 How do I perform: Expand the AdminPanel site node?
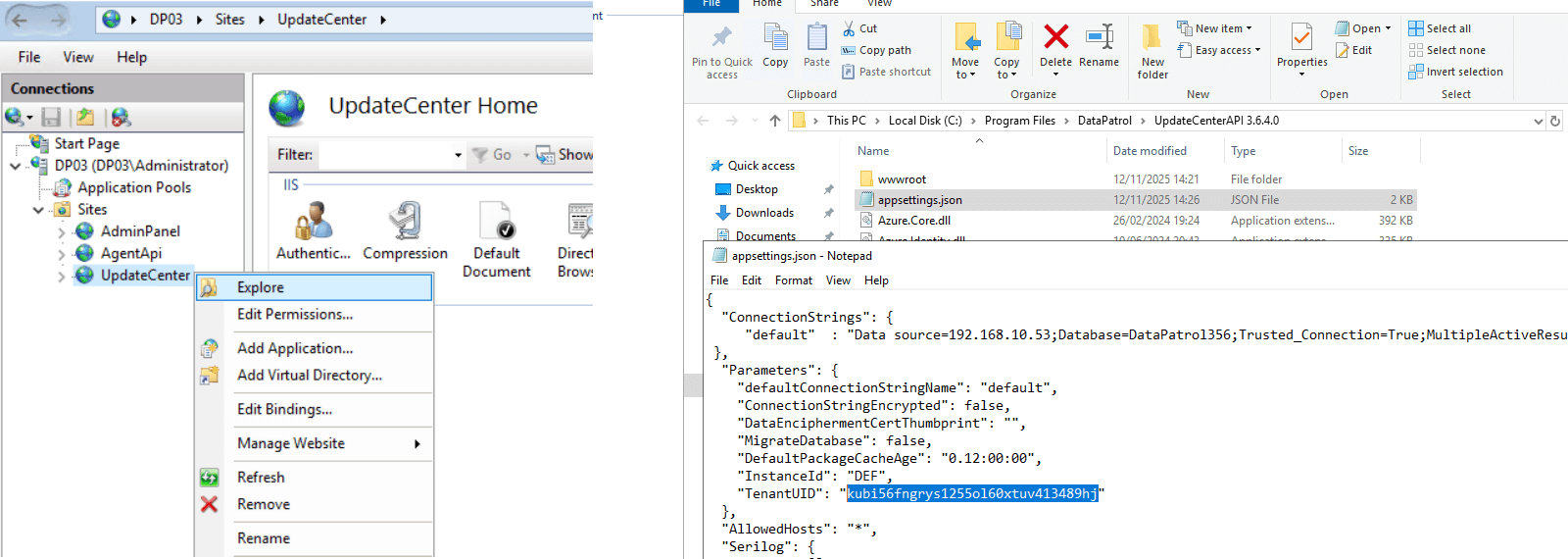coord(62,232)
